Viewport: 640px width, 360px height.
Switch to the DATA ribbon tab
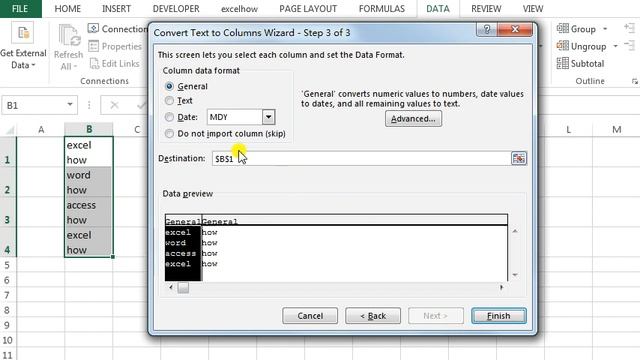tap(438, 9)
